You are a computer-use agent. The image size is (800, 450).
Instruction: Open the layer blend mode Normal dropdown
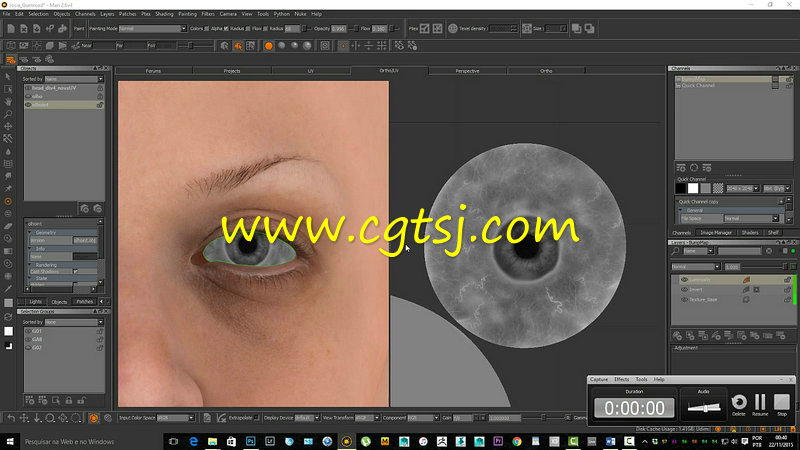tap(696, 267)
